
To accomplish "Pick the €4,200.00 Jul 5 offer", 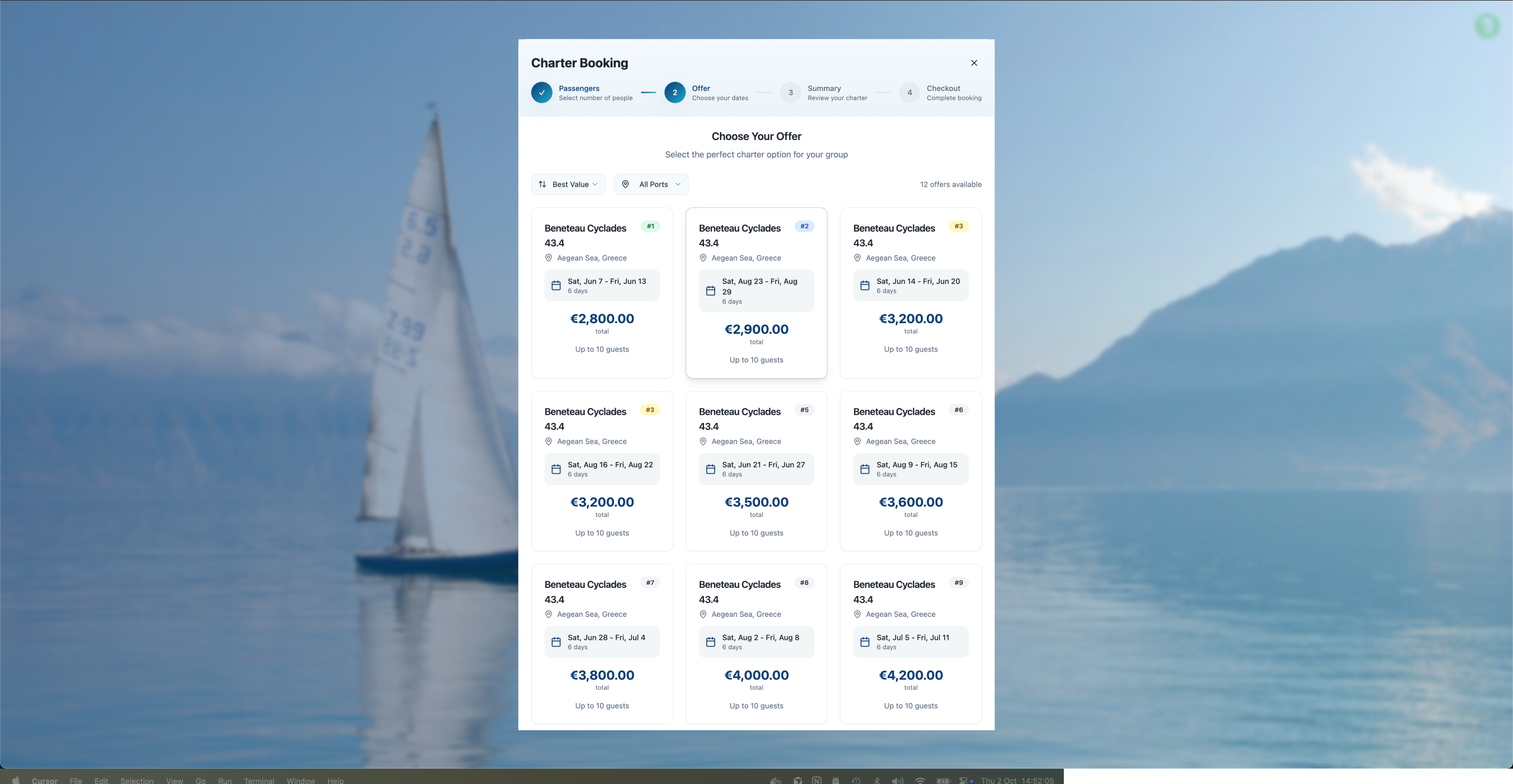I will click(910, 644).
